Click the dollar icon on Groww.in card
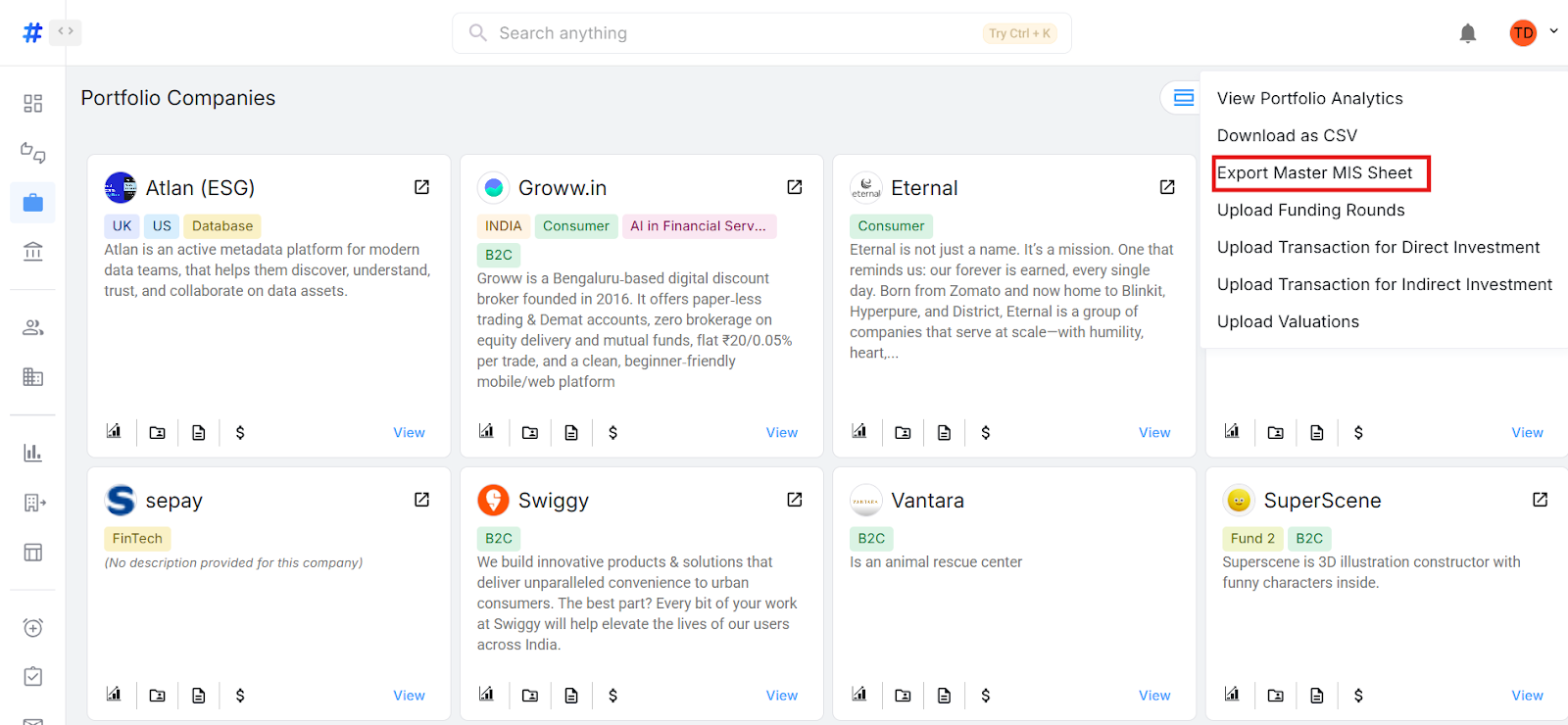The image size is (1568, 725). [612, 432]
